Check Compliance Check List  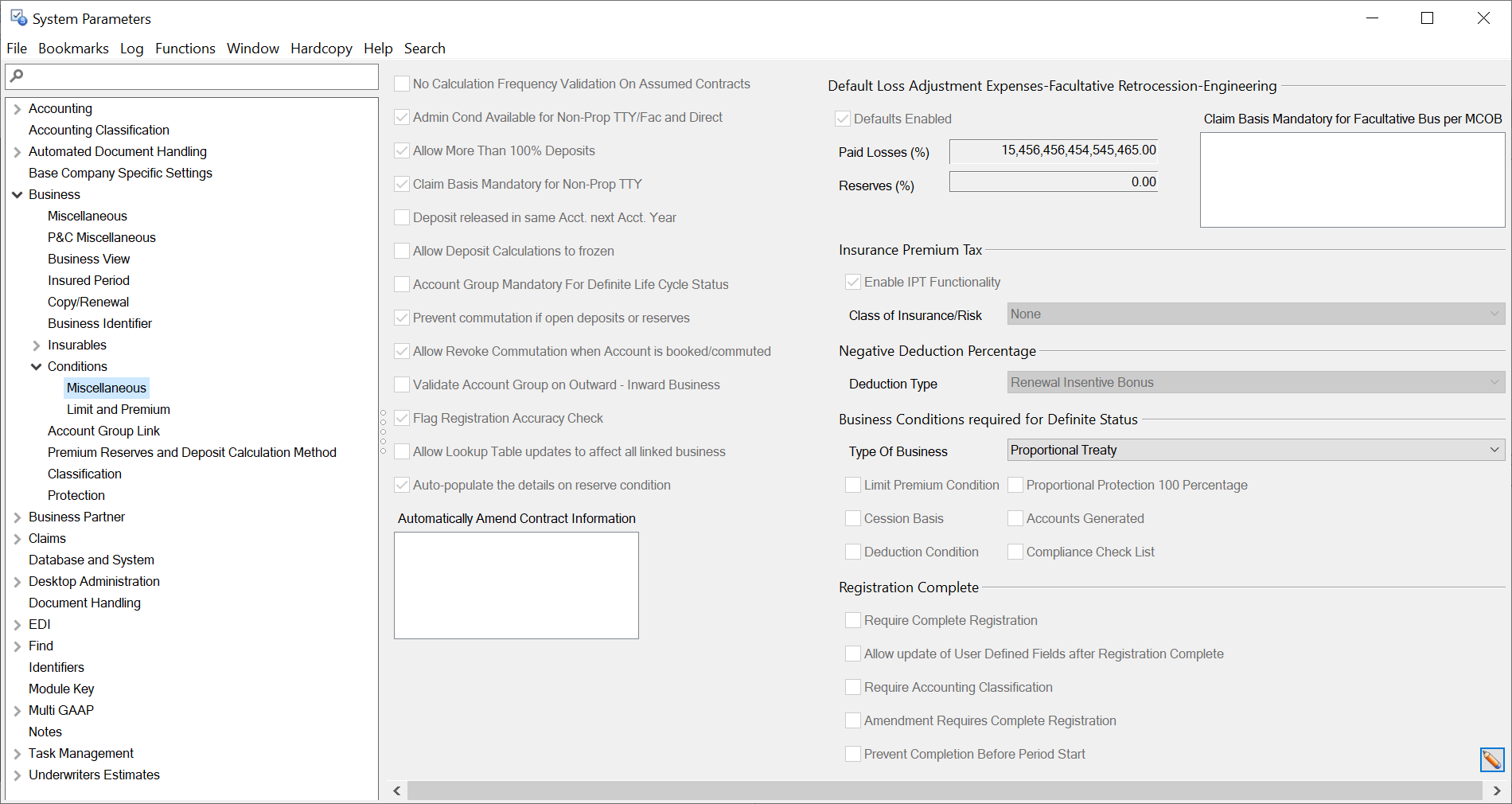point(1015,551)
